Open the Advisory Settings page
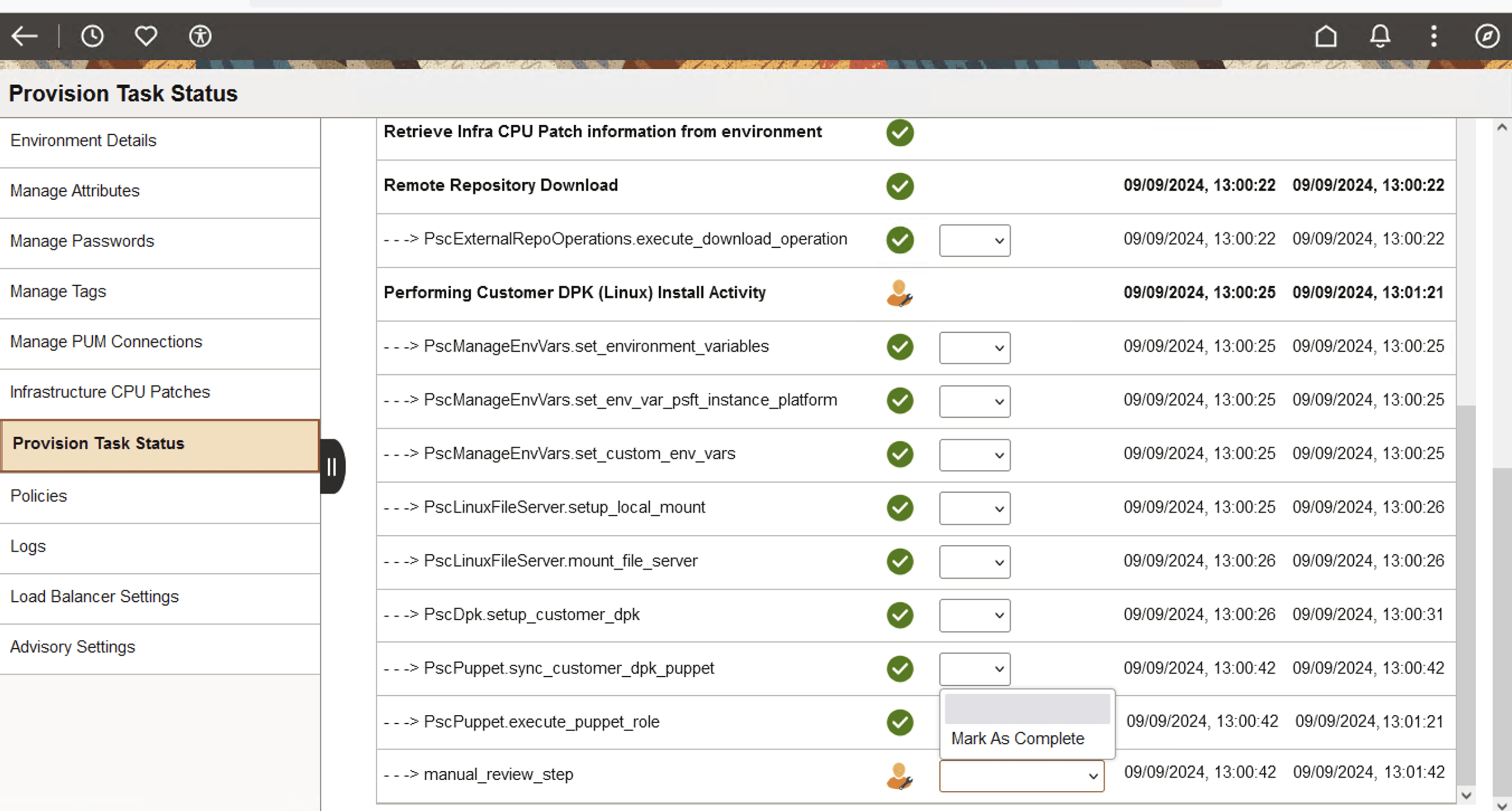This screenshot has height=811, width=1512. pos(73,647)
